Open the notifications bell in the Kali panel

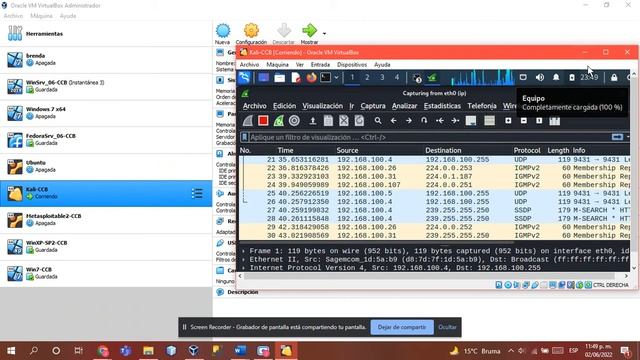click(x=556, y=78)
